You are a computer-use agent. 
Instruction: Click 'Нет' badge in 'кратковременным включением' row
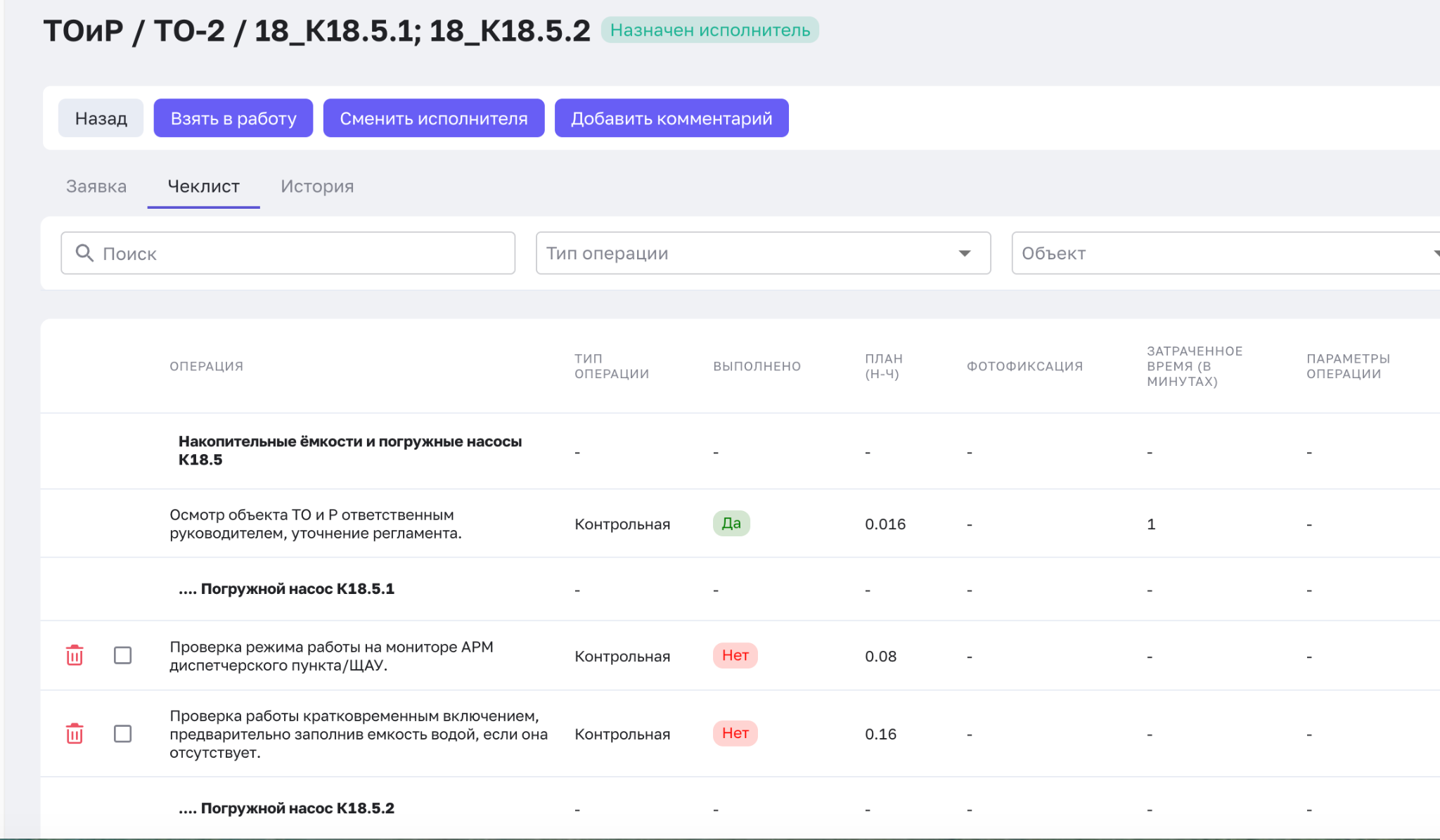[735, 733]
